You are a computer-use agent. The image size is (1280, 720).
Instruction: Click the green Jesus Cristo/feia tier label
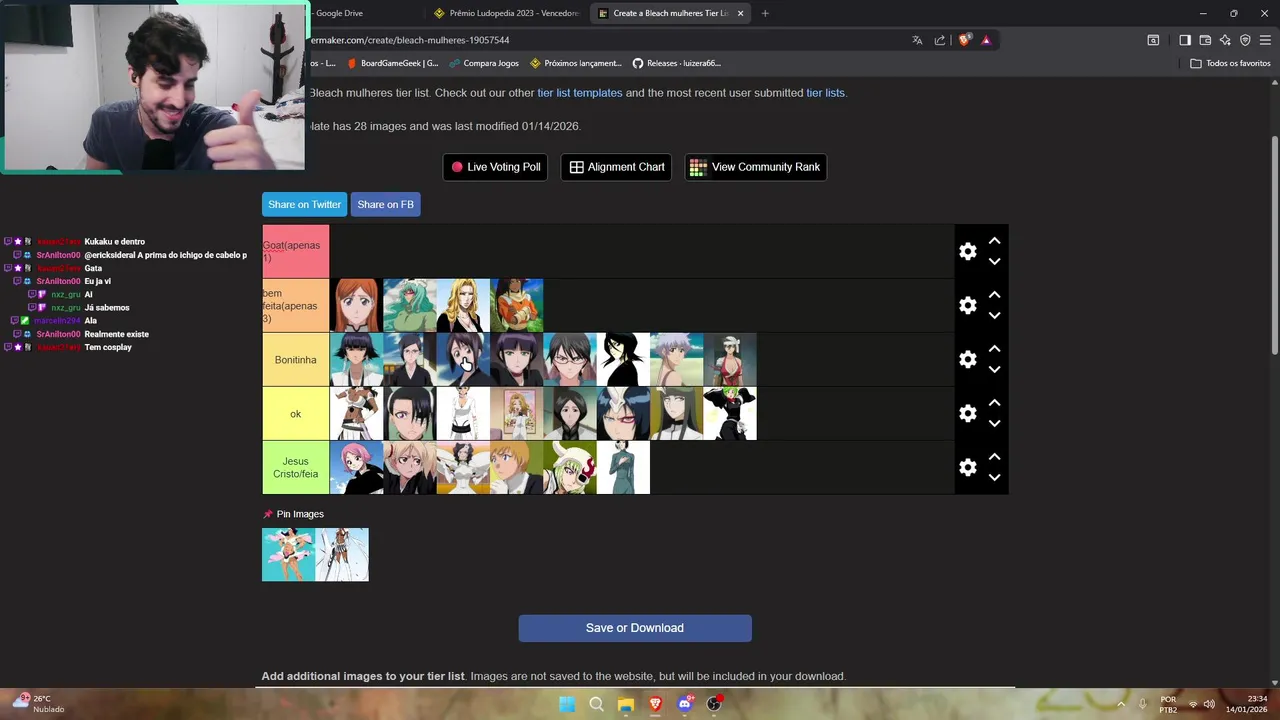click(295, 468)
